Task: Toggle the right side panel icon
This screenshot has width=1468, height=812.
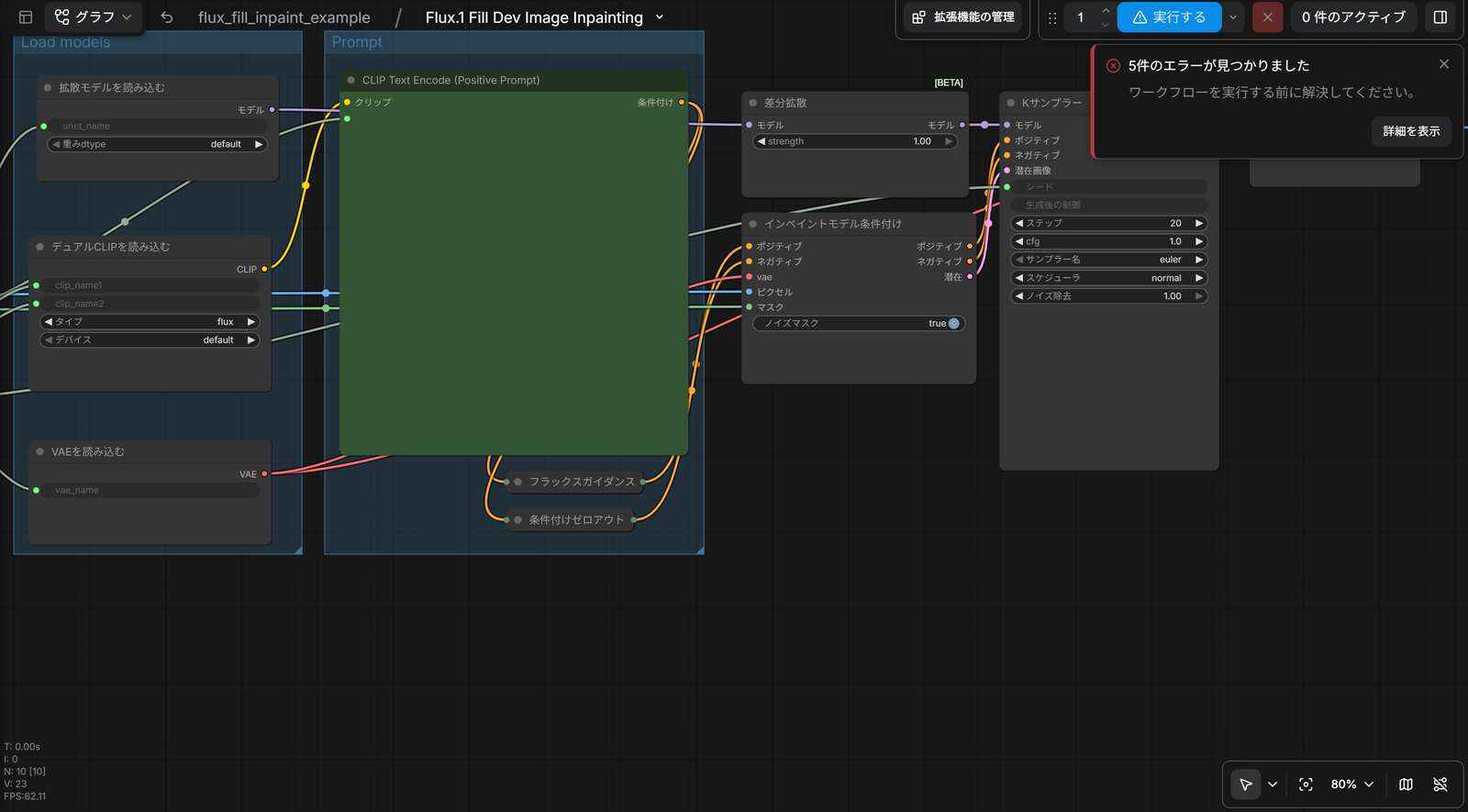Action: [1440, 17]
